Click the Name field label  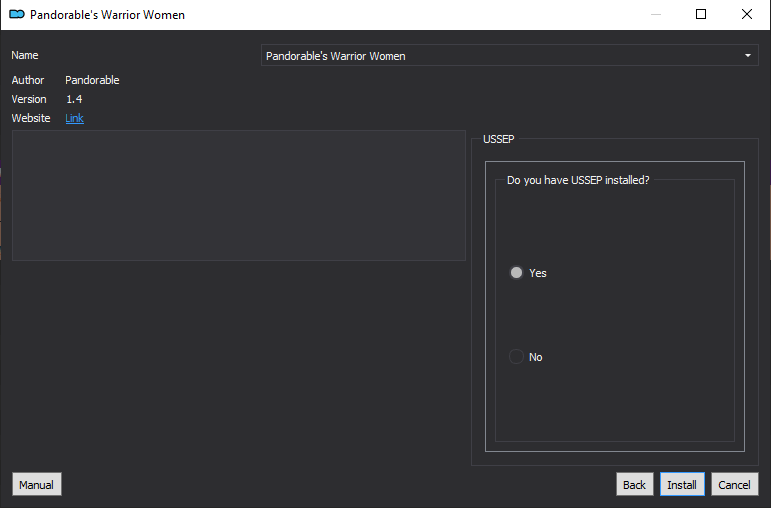click(25, 55)
